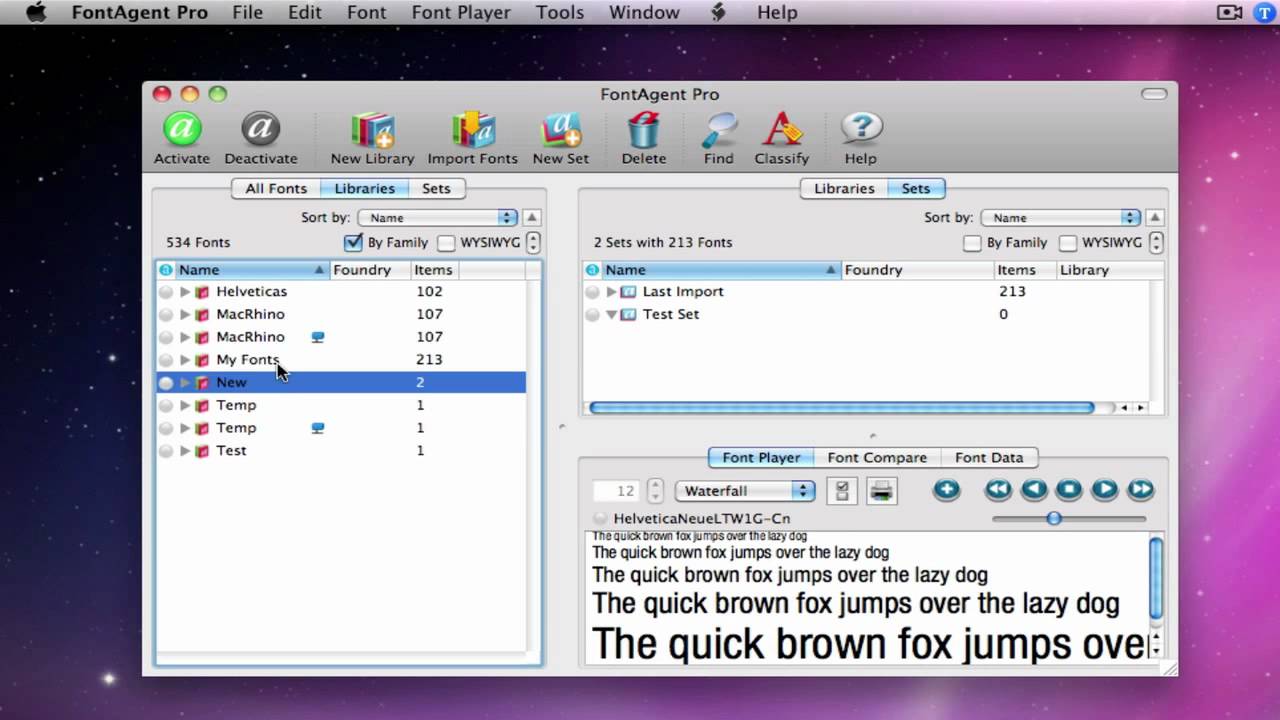Screen dimensions: 1280x720
Task: Select the left pane Sets tab
Action: point(436,188)
